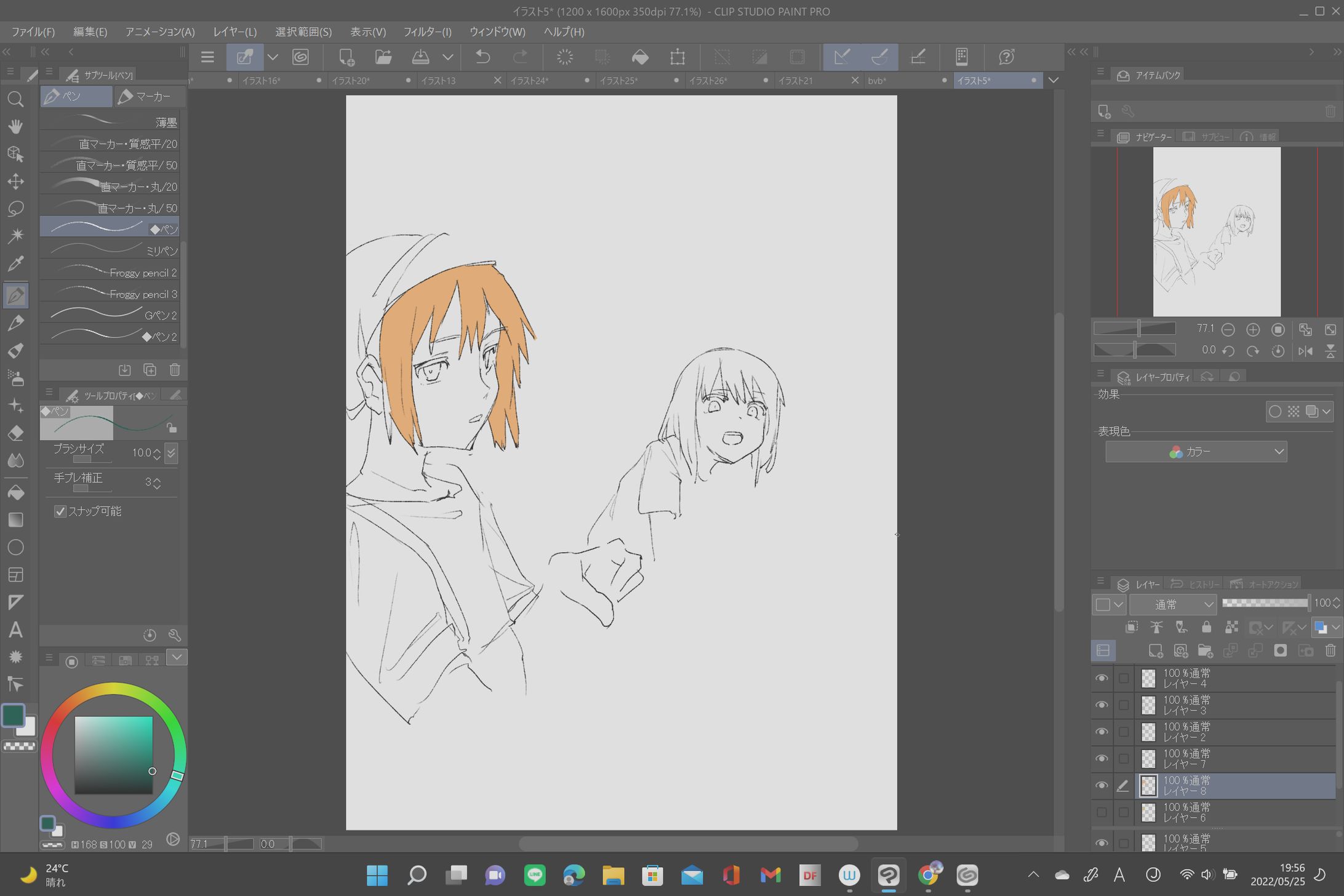Select the Eyedropper tool
This screenshot has width=1344, height=896.
click(x=15, y=264)
